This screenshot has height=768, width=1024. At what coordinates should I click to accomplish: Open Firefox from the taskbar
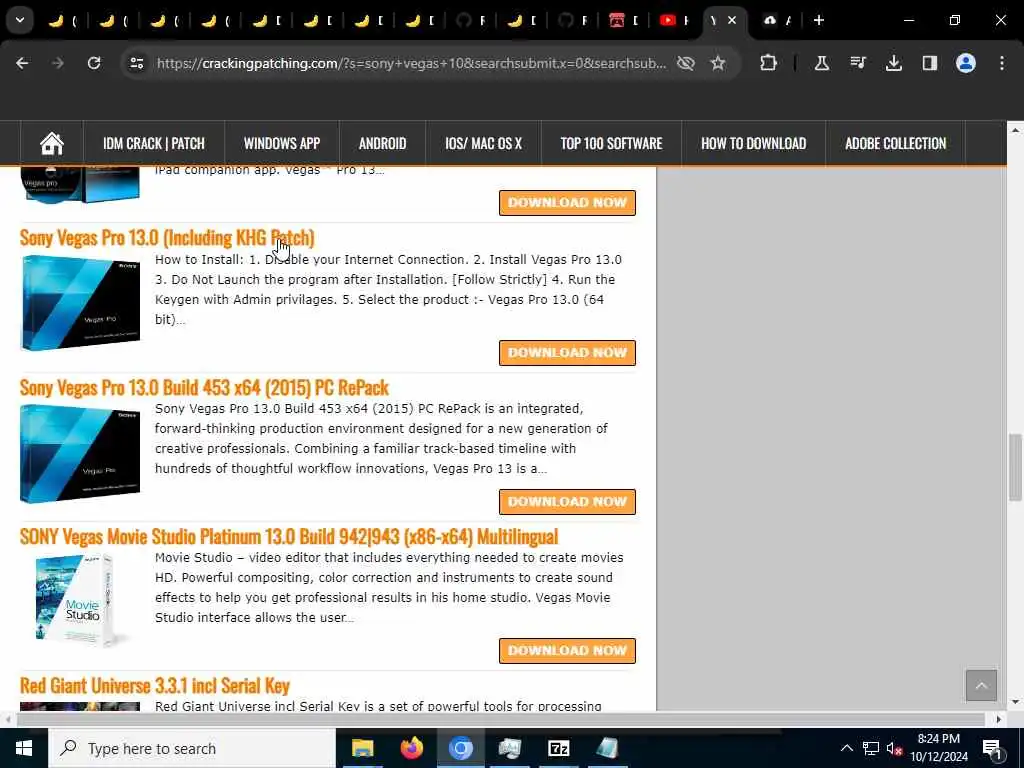click(411, 748)
